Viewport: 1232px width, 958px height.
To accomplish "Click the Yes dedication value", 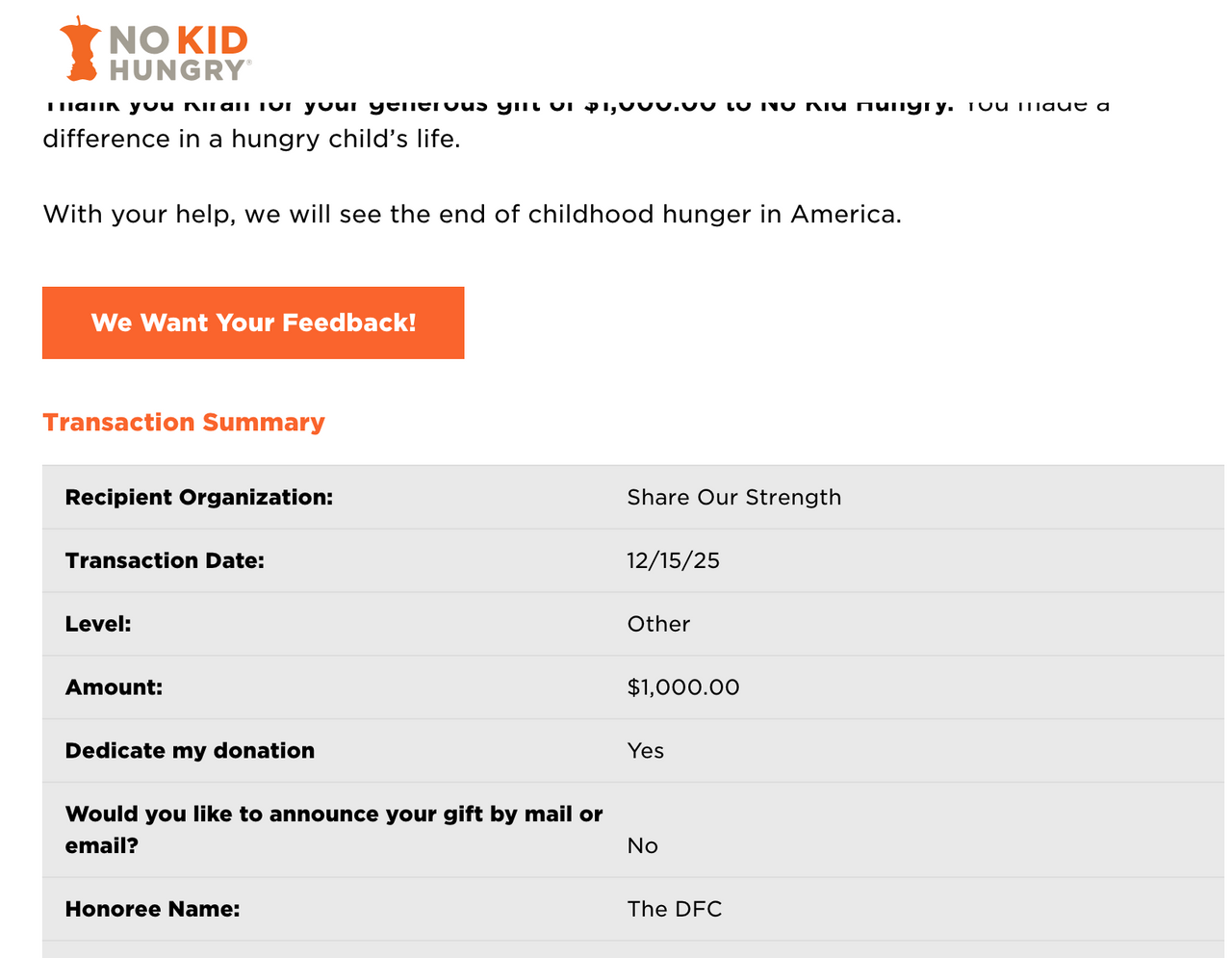I will [x=646, y=751].
